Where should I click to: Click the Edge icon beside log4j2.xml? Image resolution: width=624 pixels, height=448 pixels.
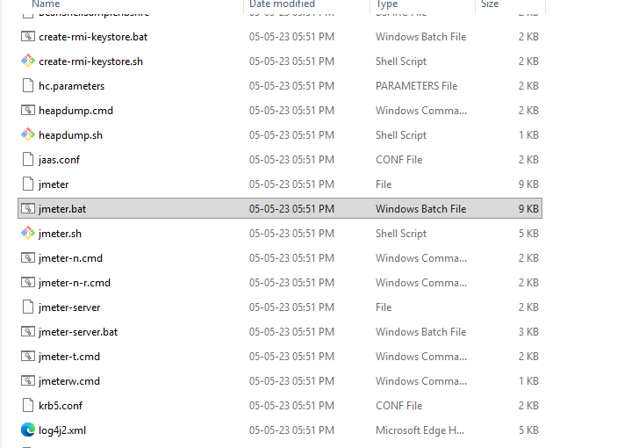point(28,430)
